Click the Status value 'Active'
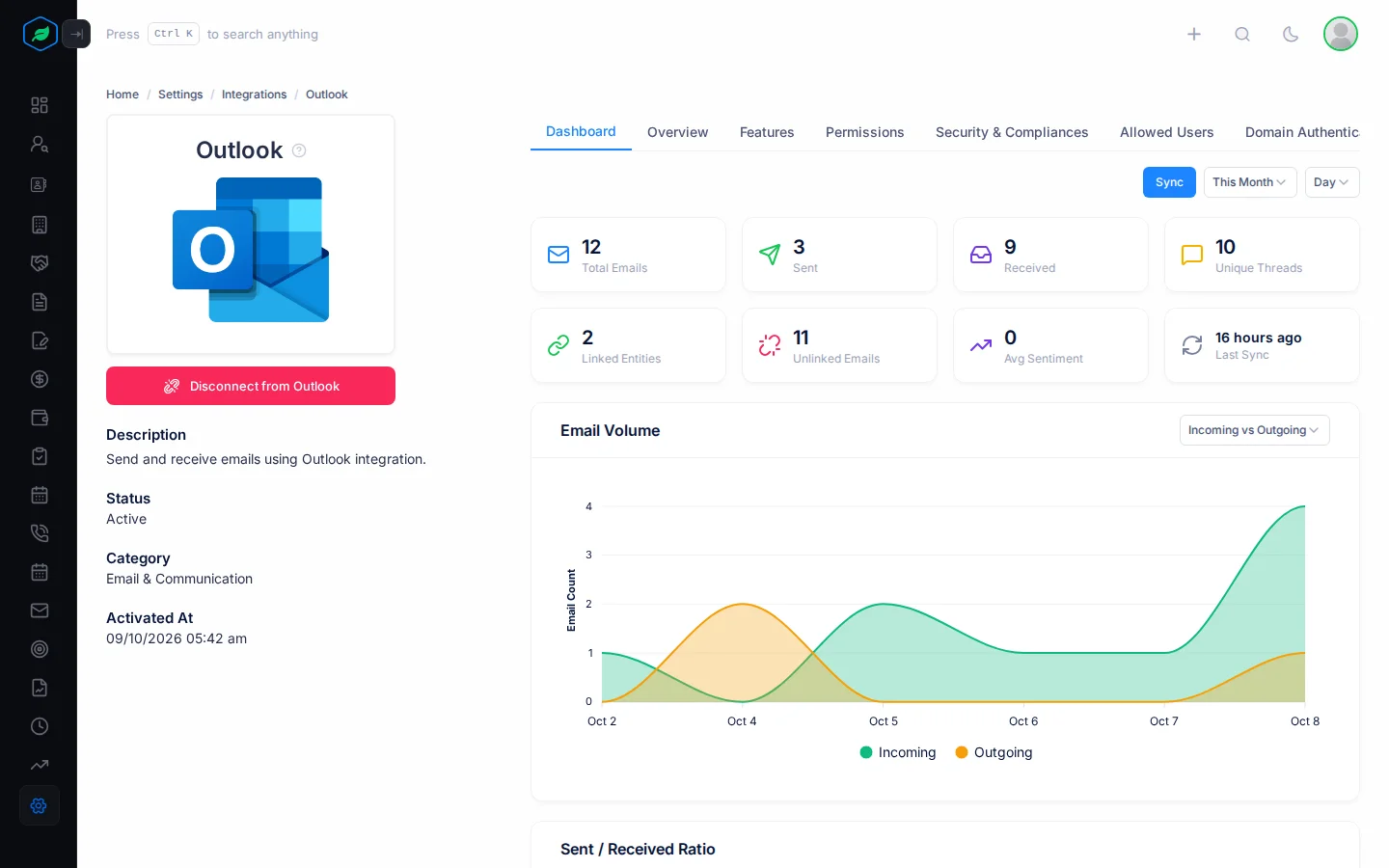Screen dimensions: 1389x868 tap(126, 519)
